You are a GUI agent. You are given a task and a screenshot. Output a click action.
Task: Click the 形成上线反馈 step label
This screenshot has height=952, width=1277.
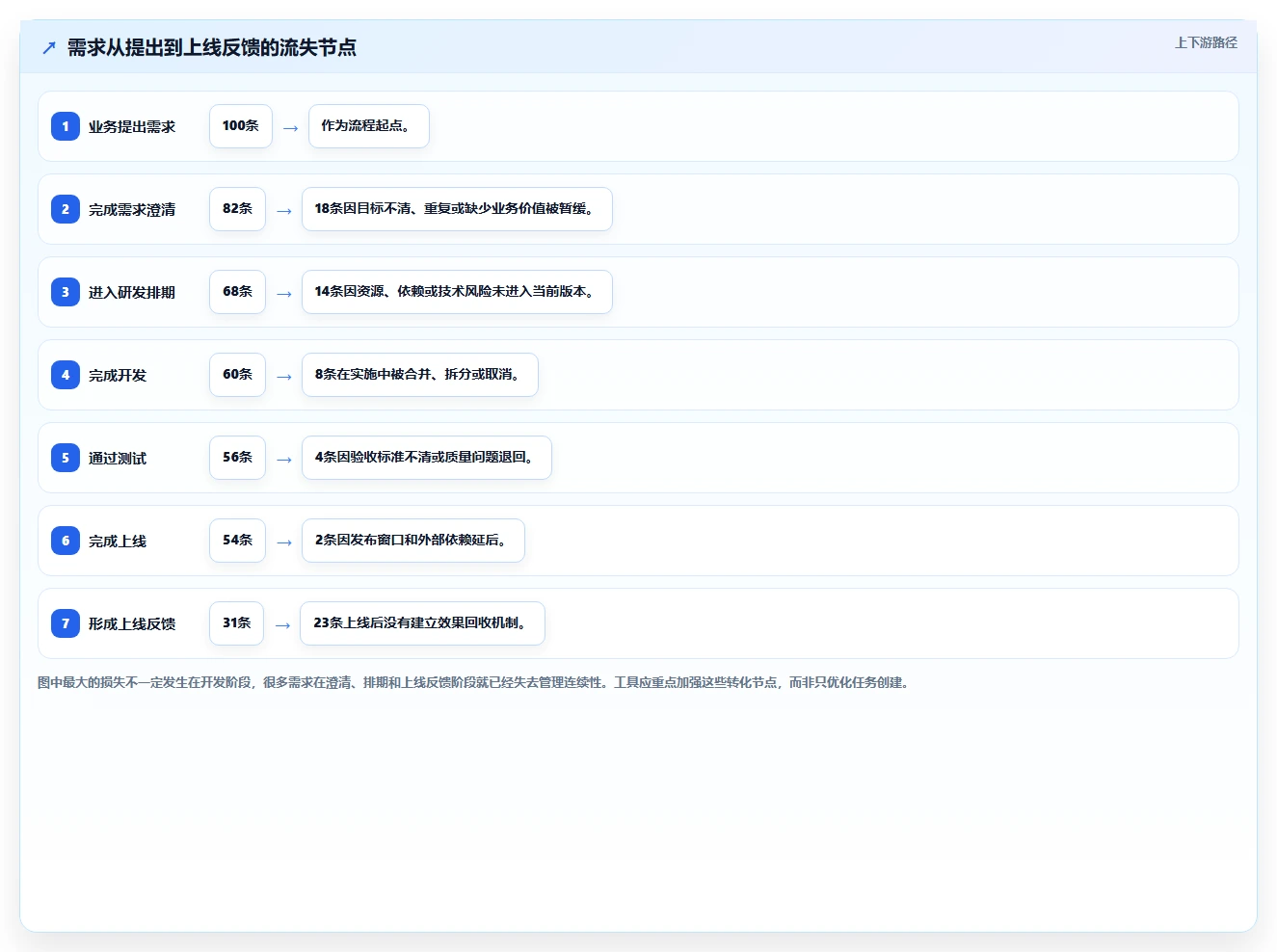[132, 623]
